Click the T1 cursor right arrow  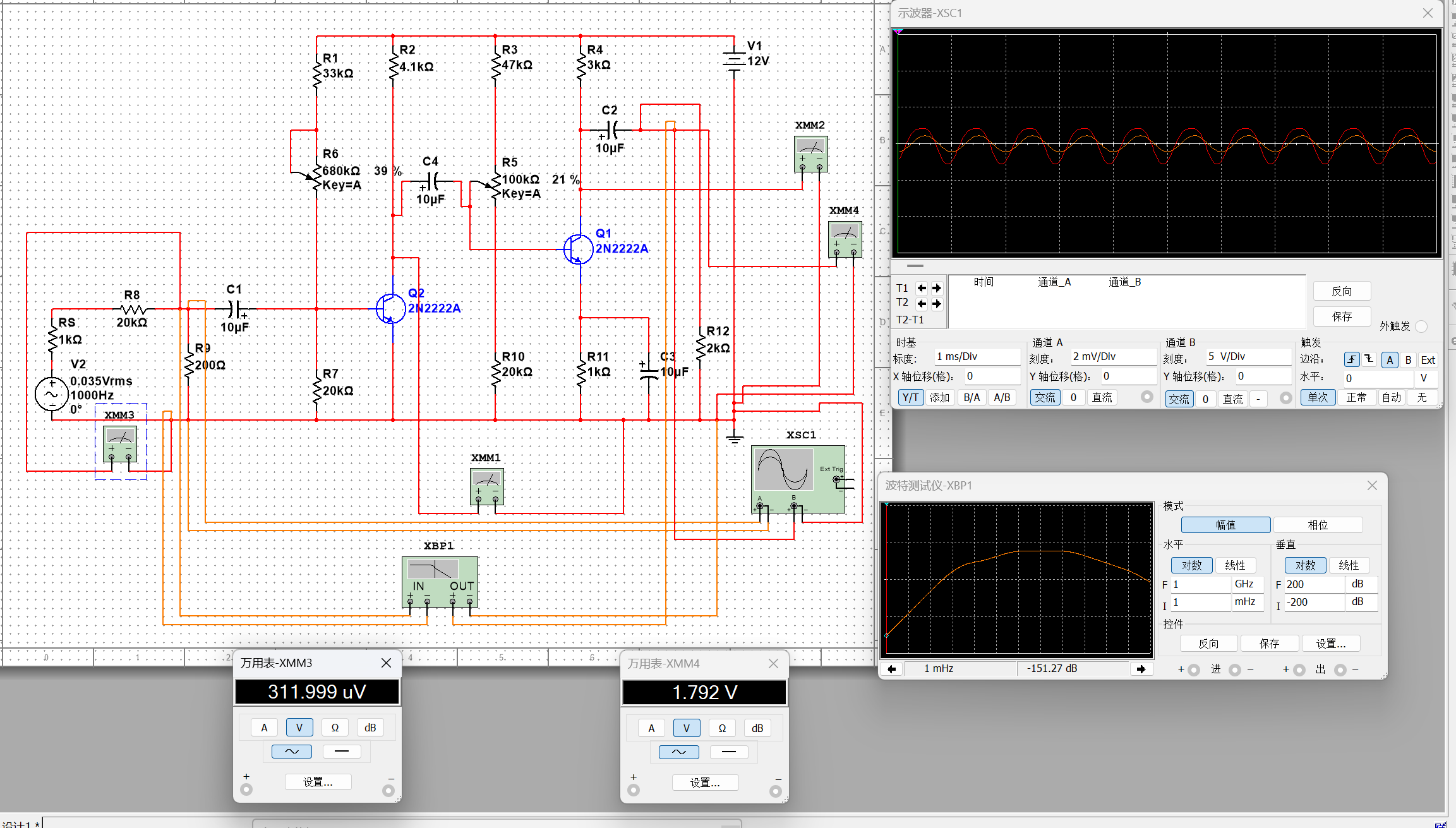tap(937, 288)
